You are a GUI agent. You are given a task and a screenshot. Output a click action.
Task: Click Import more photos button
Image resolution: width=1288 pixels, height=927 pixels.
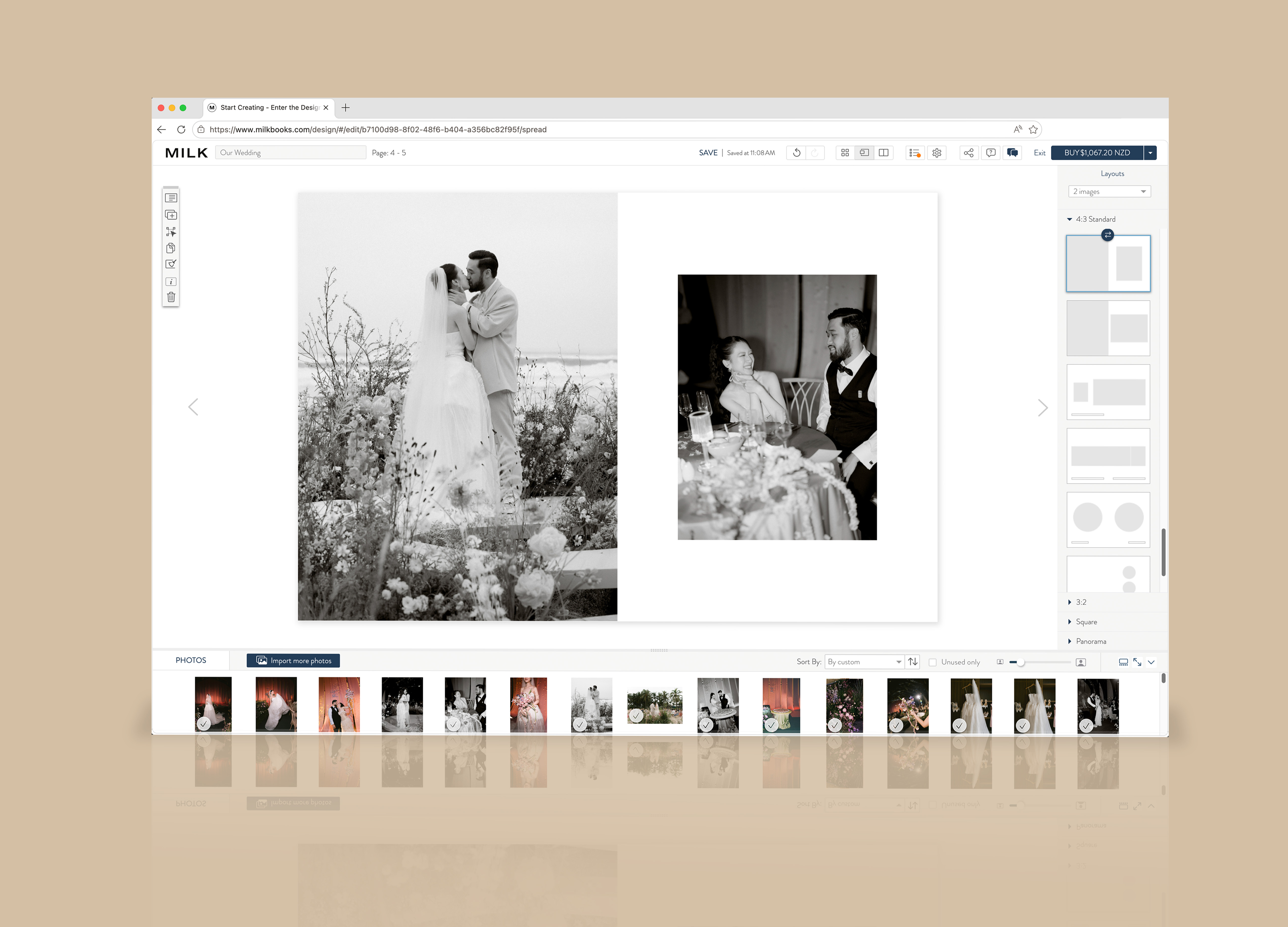pos(293,661)
